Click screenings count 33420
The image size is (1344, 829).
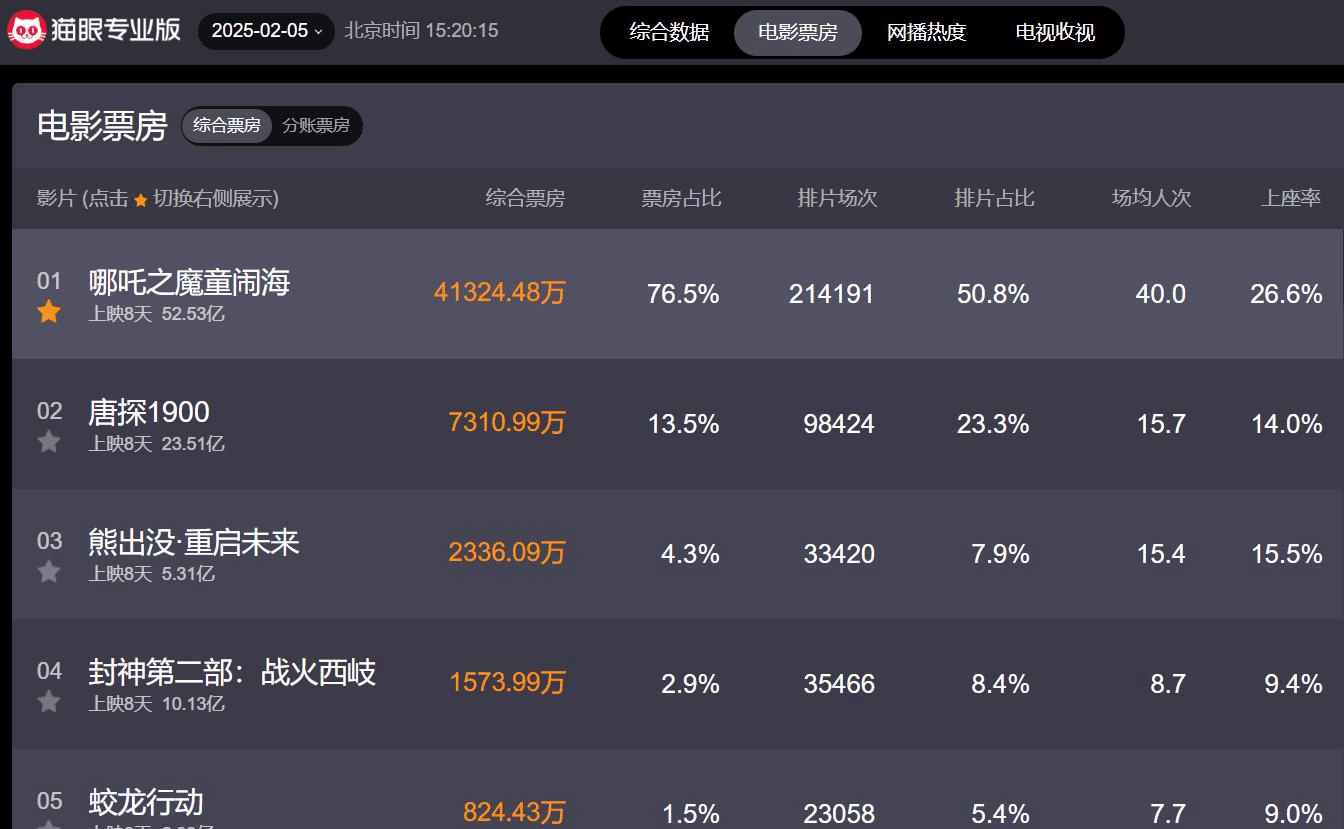point(838,554)
